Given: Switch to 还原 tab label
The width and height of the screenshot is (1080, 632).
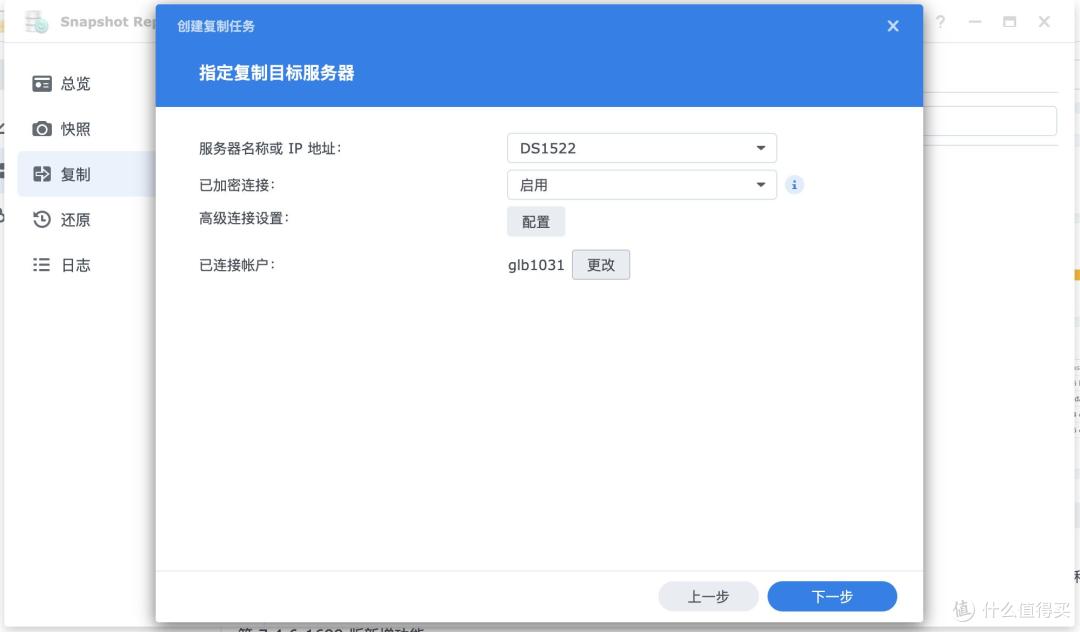Looking at the screenshot, I should point(76,220).
